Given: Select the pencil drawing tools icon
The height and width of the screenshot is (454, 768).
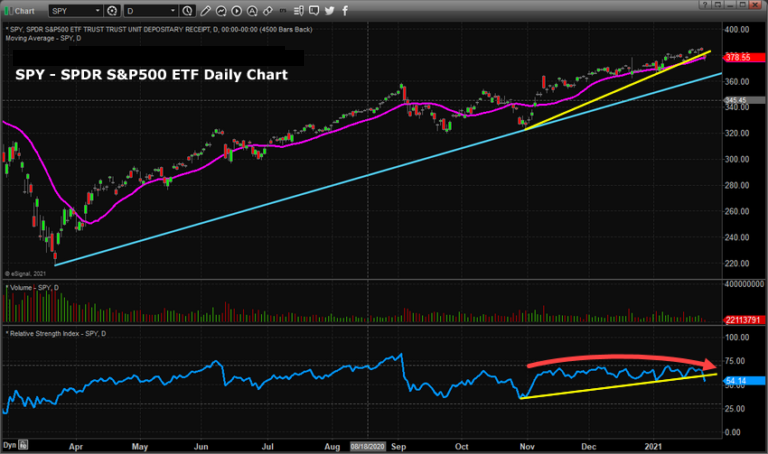Looking at the screenshot, I should click(205, 11).
